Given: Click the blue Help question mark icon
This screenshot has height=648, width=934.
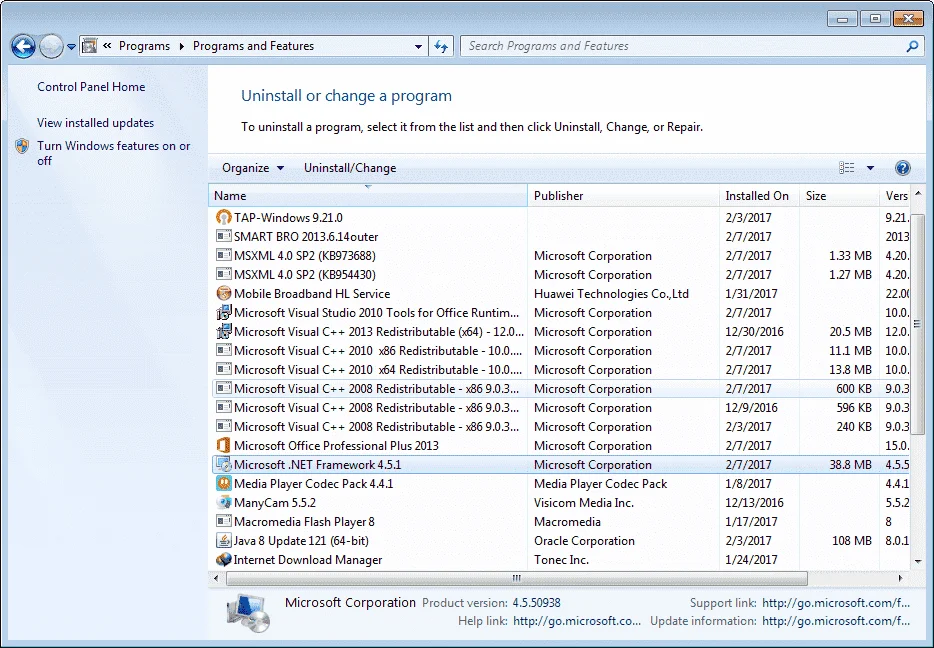Looking at the screenshot, I should (x=902, y=168).
